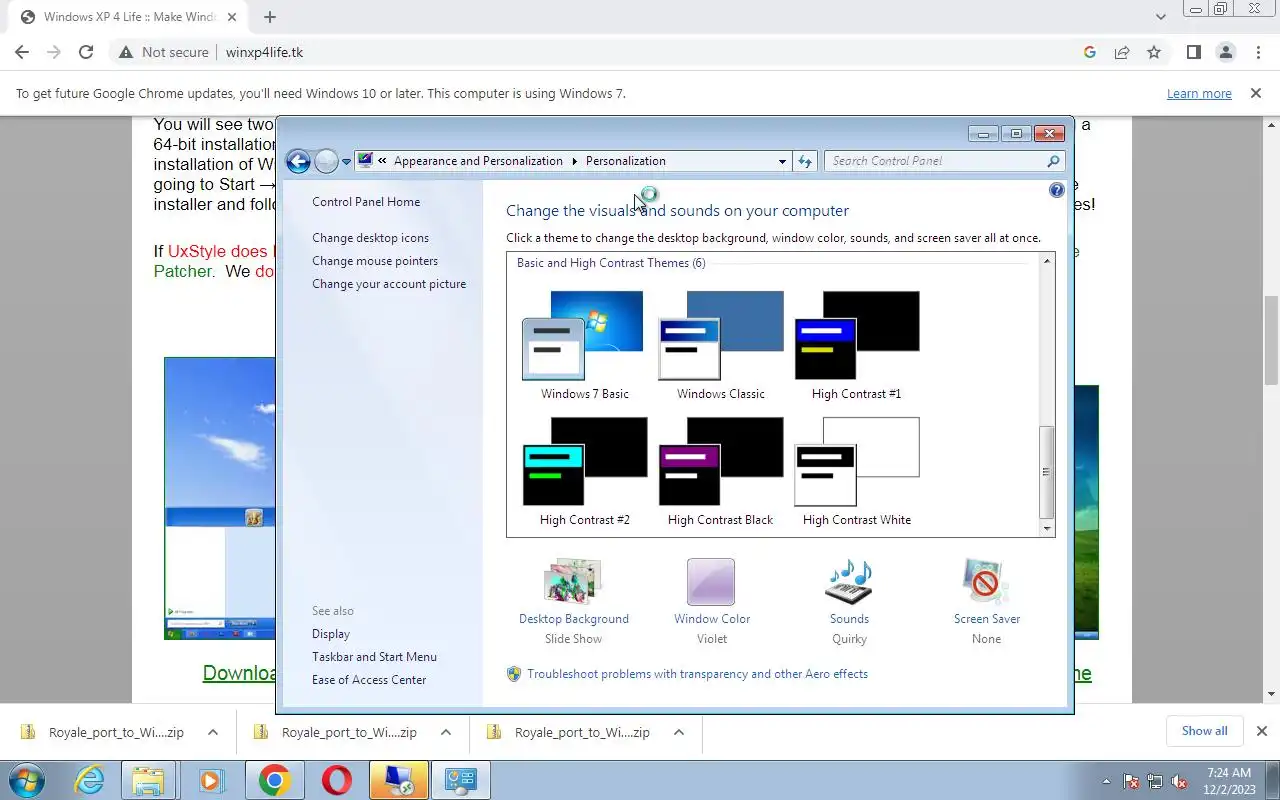The height and width of the screenshot is (800, 1280).
Task: Open Control Panel help icon
Action: click(x=1057, y=190)
